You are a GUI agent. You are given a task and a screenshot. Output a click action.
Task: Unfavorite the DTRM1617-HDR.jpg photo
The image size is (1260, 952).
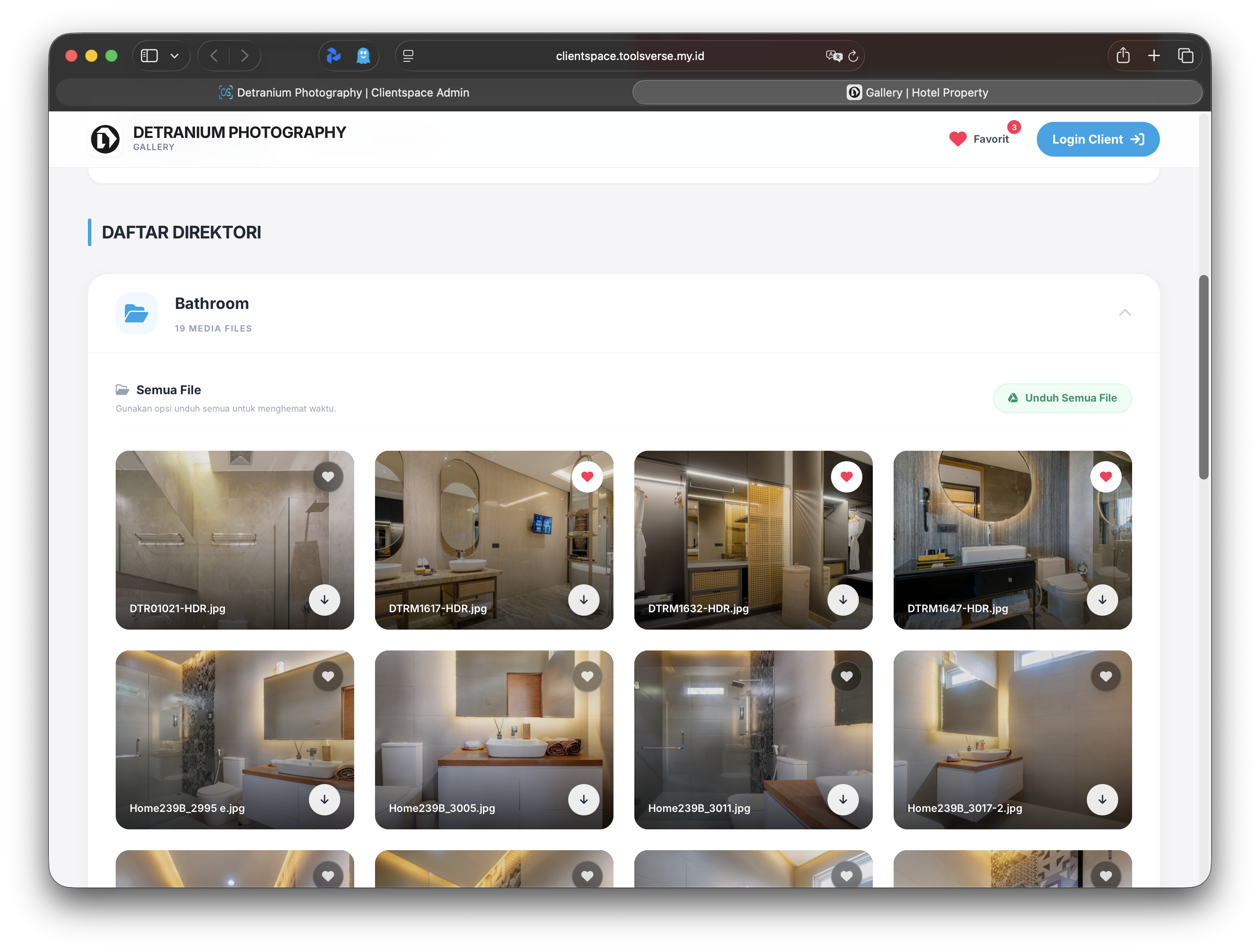tap(586, 477)
